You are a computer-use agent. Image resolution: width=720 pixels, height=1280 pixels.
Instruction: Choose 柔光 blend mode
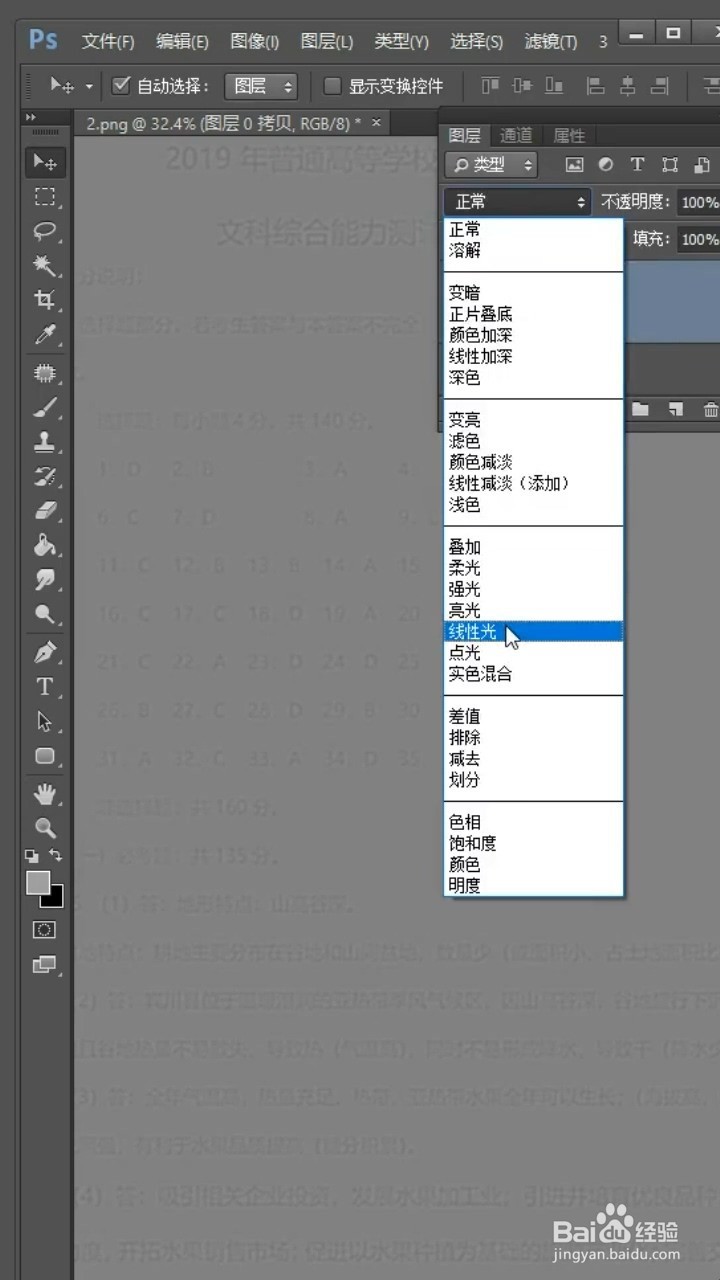click(534, 568)
